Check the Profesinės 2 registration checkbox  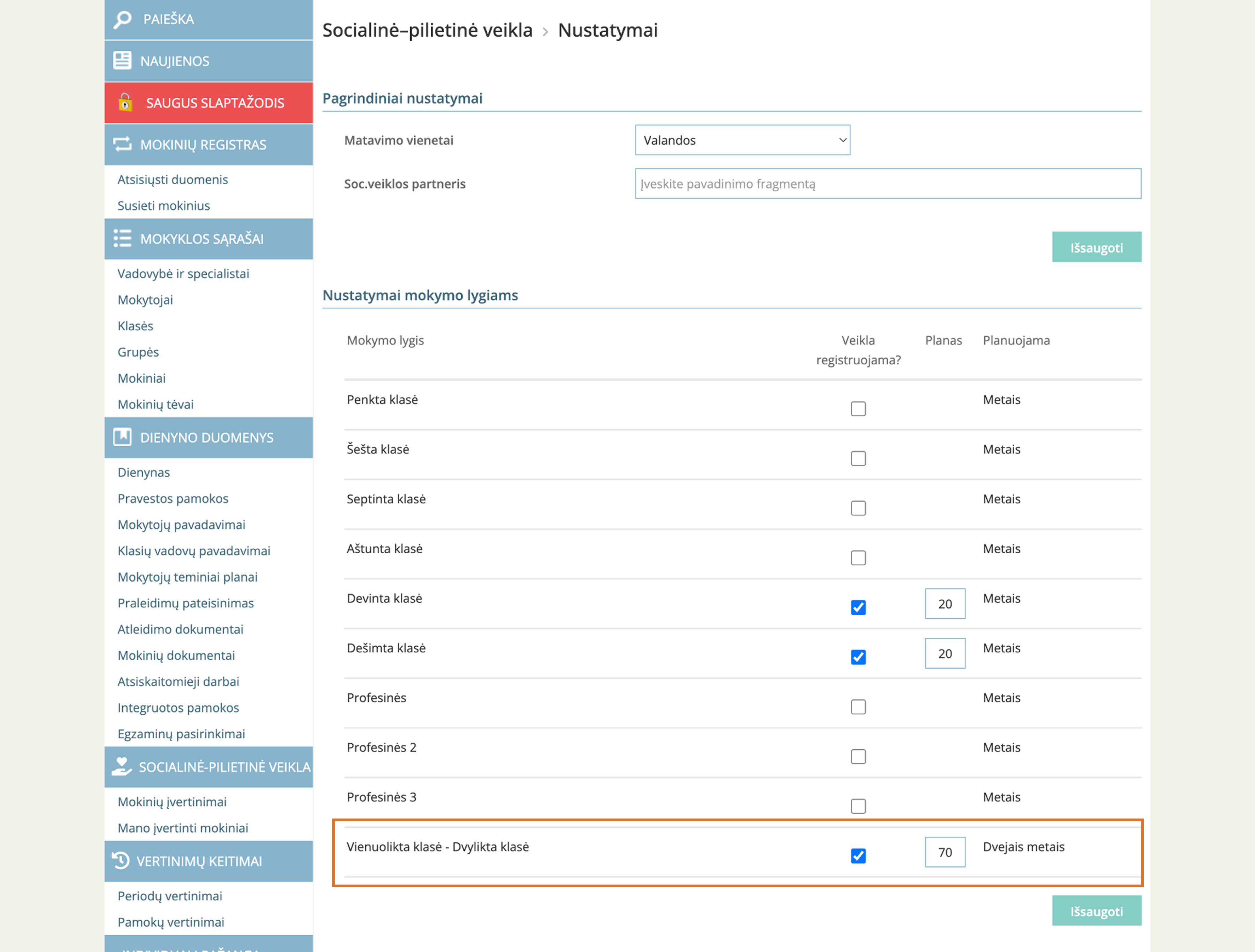pos(858,756)
